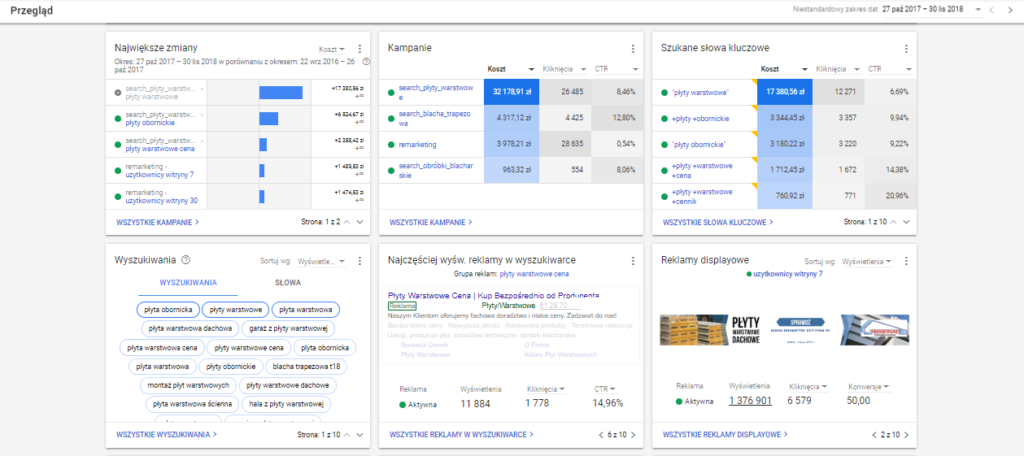Open the Koszt dropdown in Największe zmiany
This screenshot has width=1024, height=456.
(332, 48)
